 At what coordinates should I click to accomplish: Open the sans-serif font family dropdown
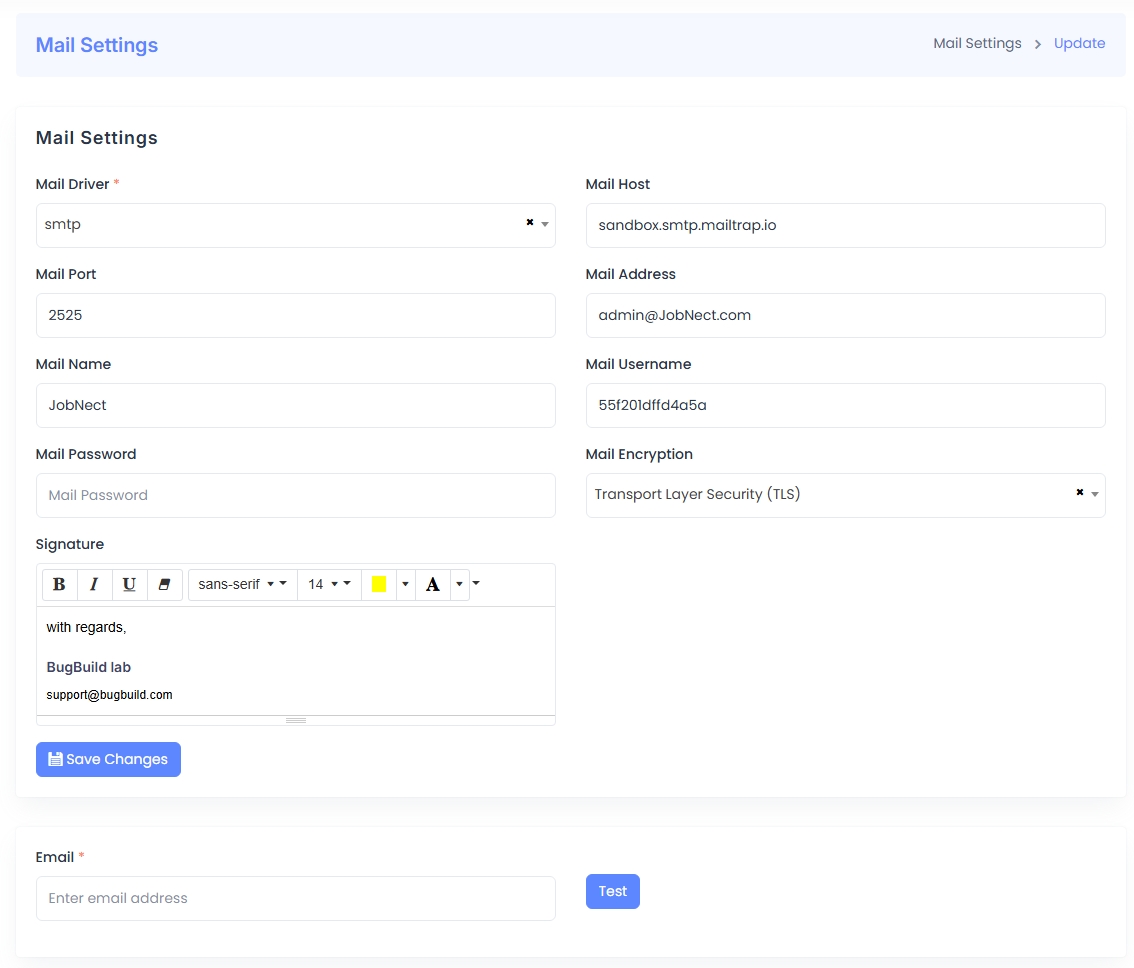[x=241, y=584]
